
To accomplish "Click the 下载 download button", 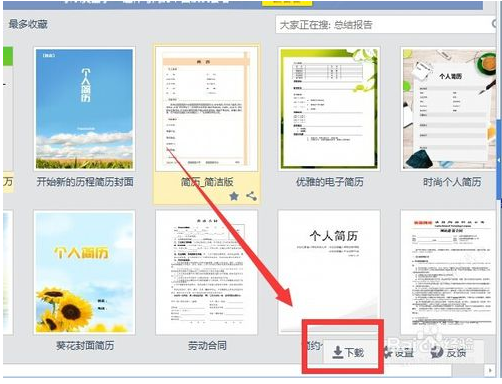I will [348, 352].
